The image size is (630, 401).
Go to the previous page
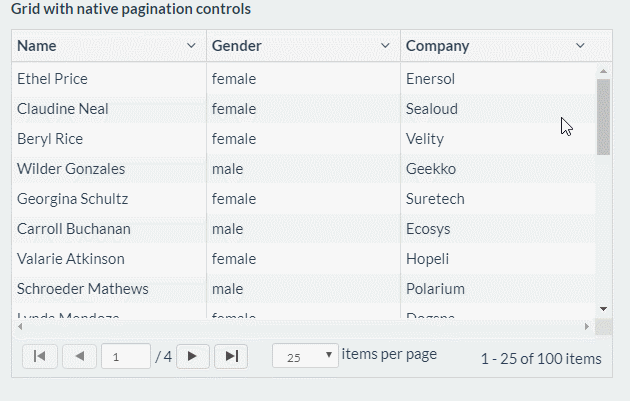[79, 356]
